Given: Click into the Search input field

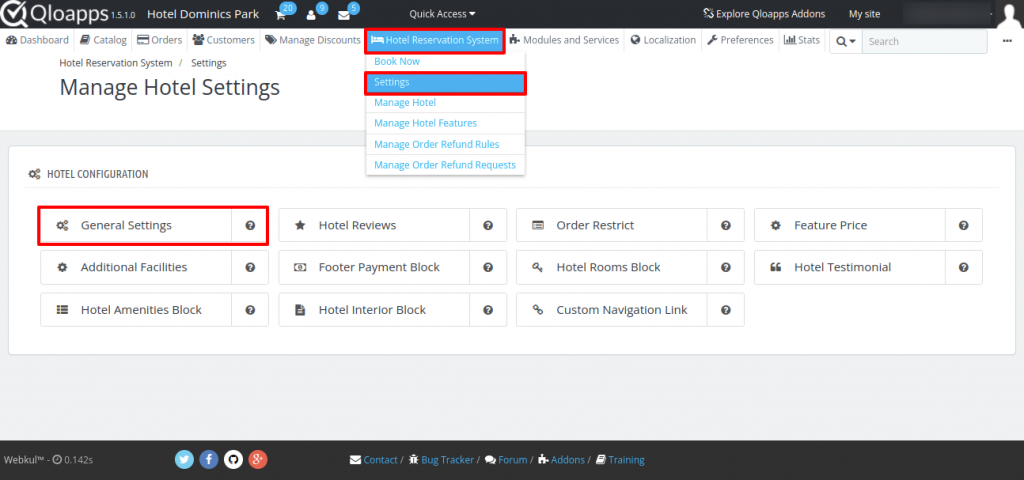Looking at the screenshot, I should [925, 41].
